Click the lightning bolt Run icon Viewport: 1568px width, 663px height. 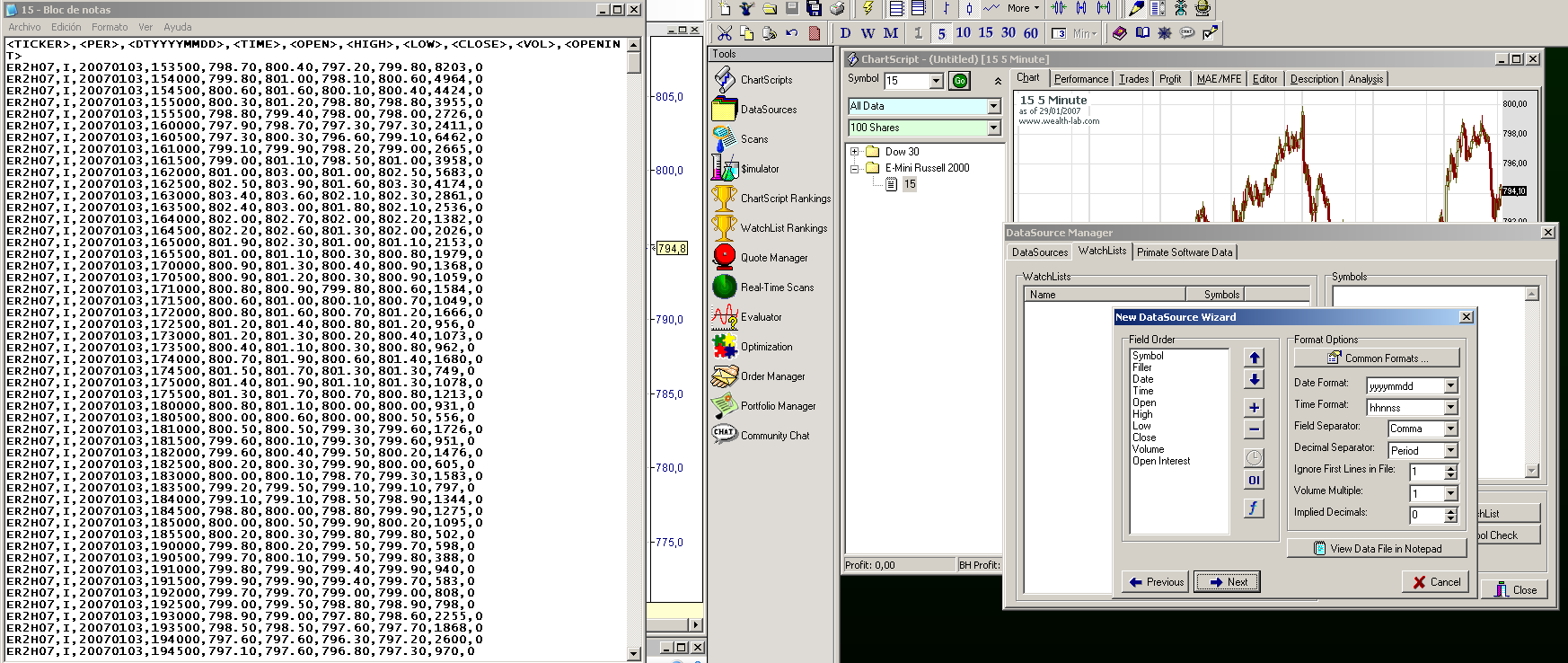click(868, 8)
